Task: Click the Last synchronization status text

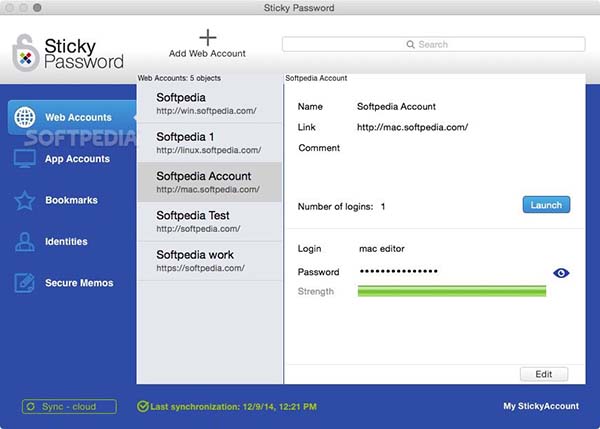Action: tap(233, 406)
